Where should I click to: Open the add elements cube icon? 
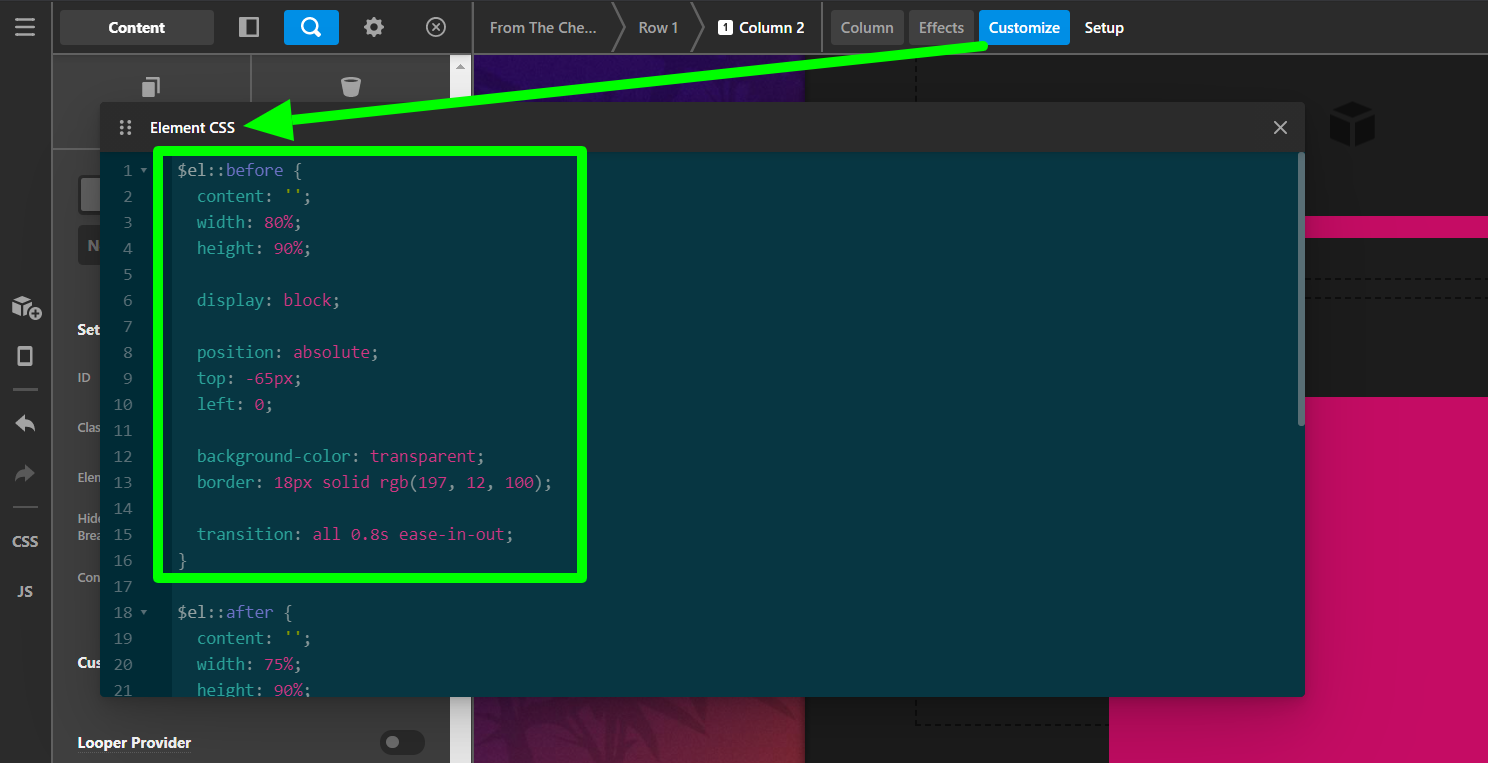[x=26, y=307]
